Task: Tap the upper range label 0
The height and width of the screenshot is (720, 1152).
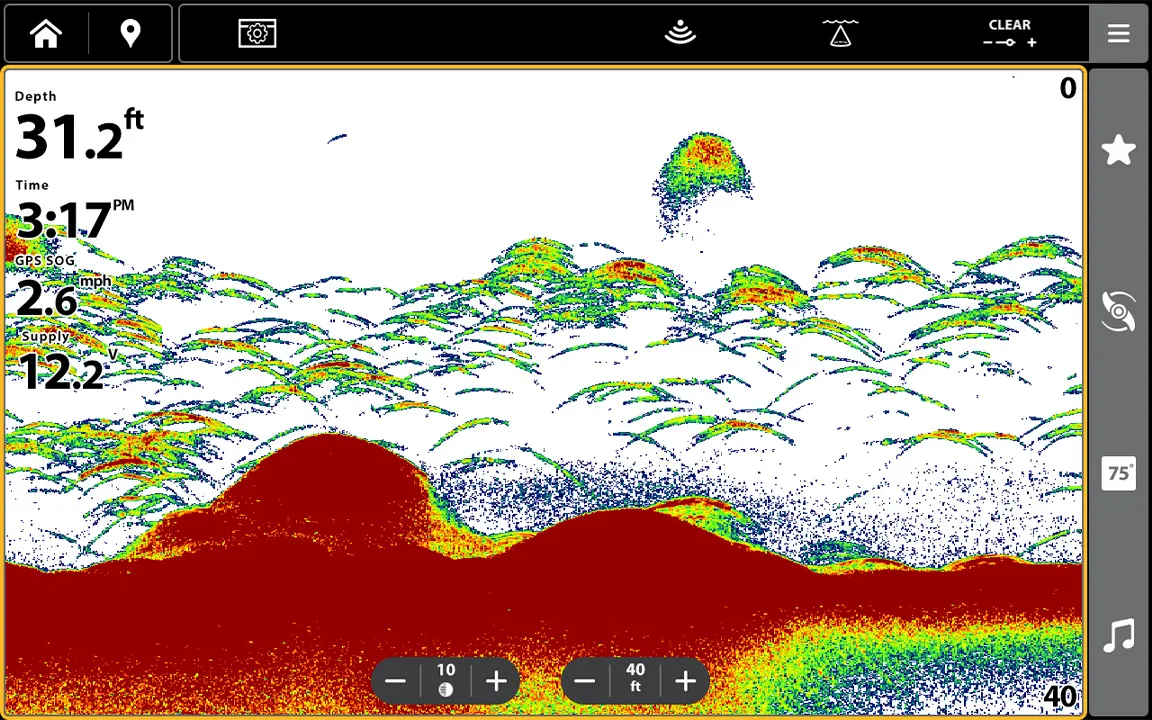Action: (1068, 89)
